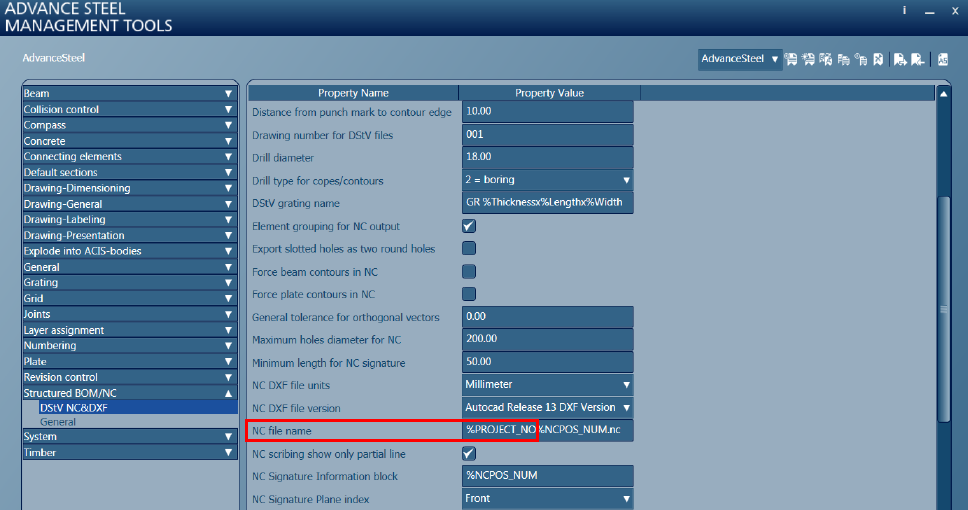968x510 pixels.
Task: Expand the Beam category
Action: (x=130, y=93)
